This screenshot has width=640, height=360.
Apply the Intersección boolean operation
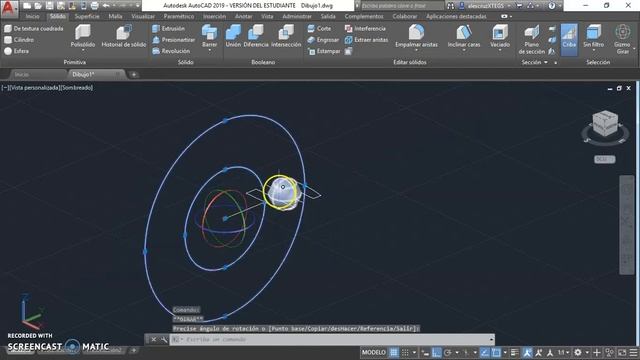(x=286, y=36)
